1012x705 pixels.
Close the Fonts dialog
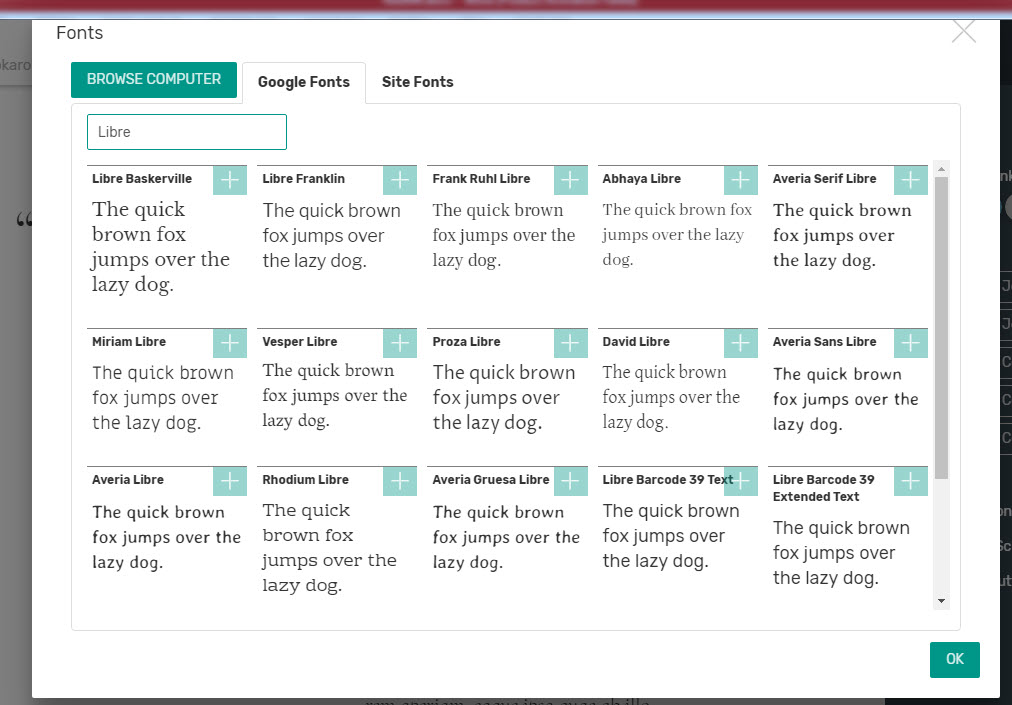pyautogui.click(x=963, y=32)
